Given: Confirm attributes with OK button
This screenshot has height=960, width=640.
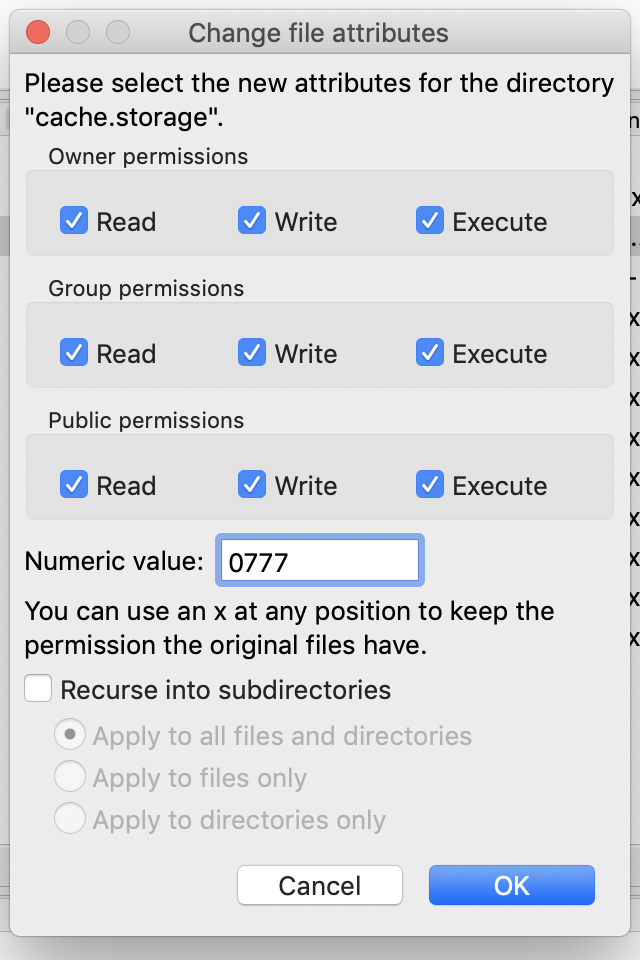Looking at the screenshot, I should coord(511,885).
